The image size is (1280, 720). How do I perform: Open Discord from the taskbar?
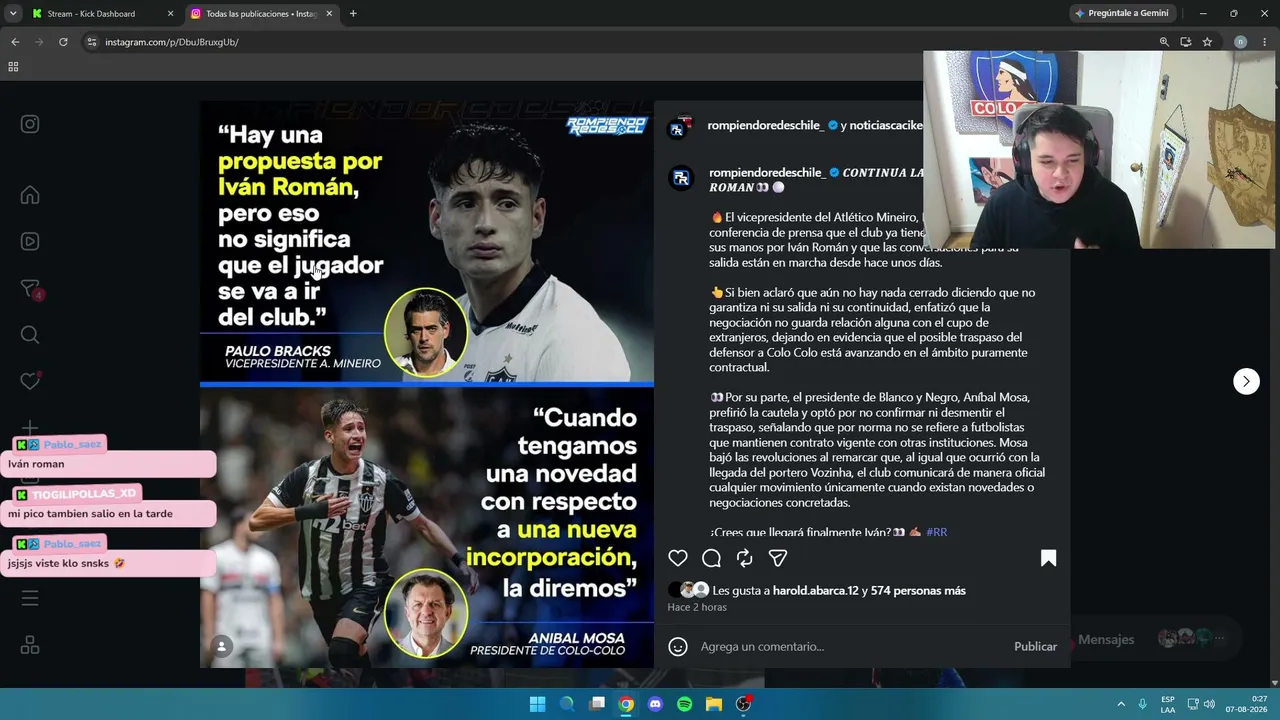tap(655, 704)
